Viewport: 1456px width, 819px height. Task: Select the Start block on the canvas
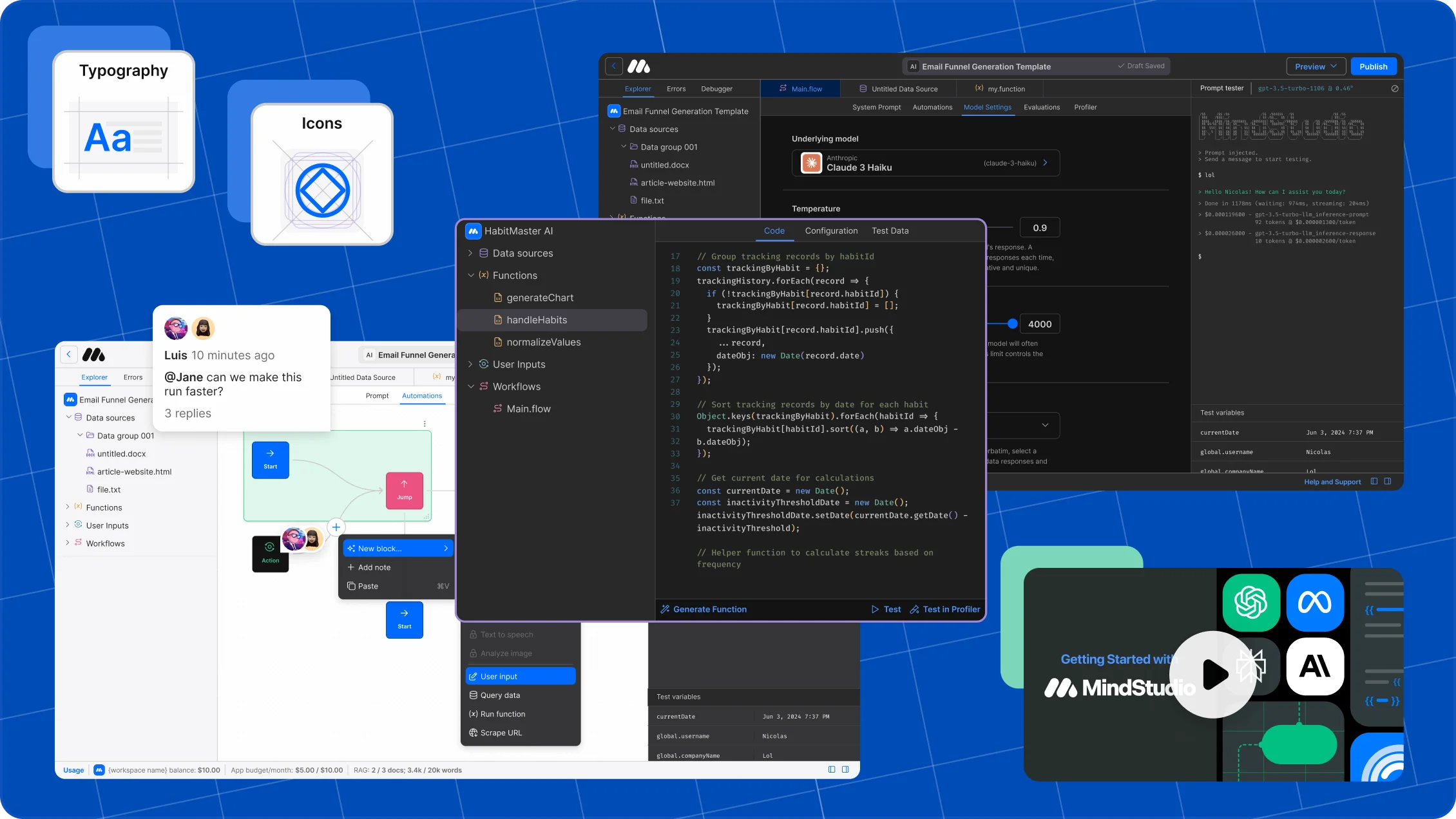270,459
